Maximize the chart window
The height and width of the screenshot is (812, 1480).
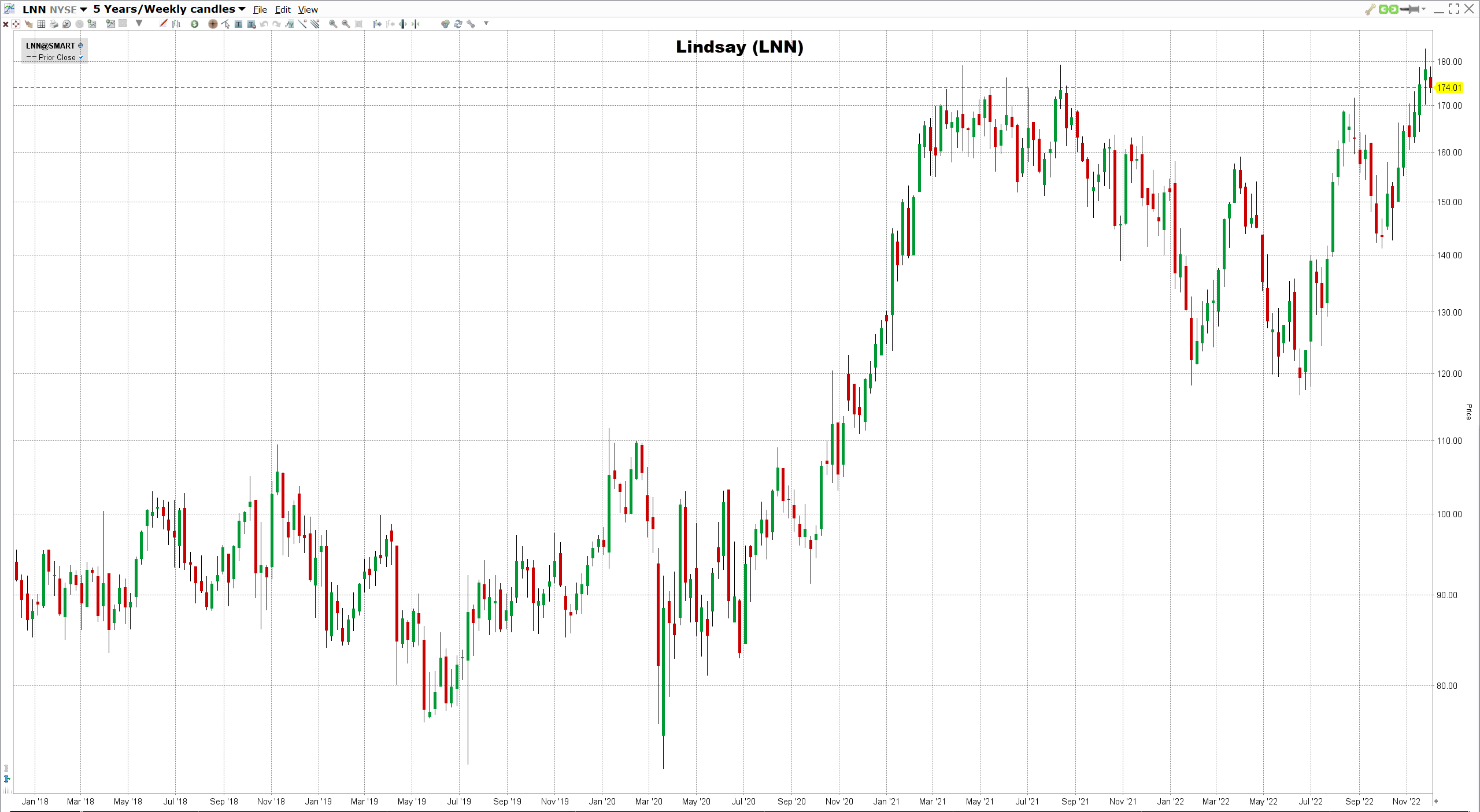pos(1454,9)
